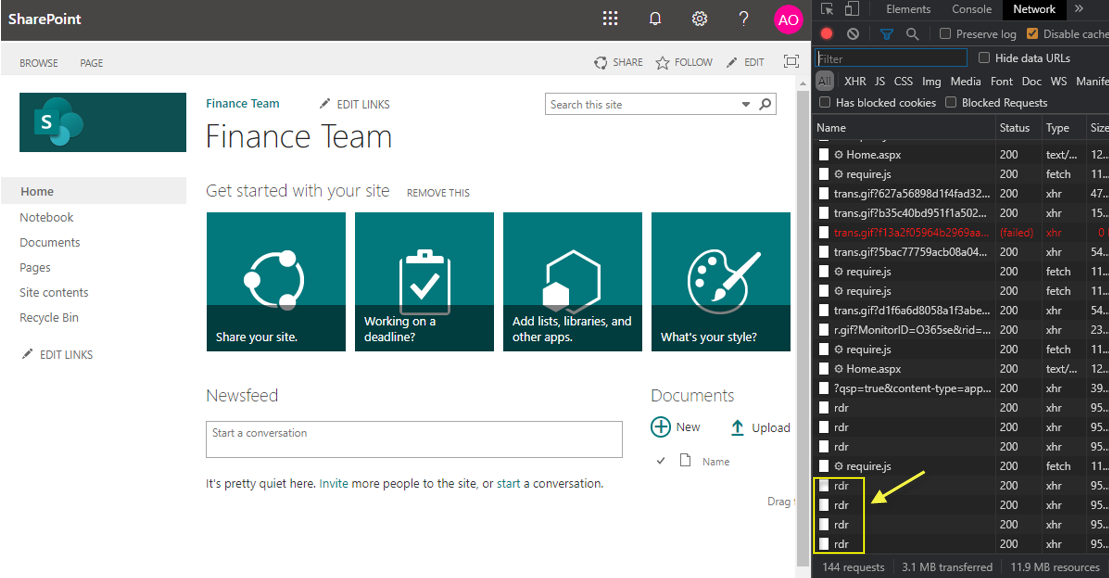Click the help question mark icon

(x=743, y=18)
